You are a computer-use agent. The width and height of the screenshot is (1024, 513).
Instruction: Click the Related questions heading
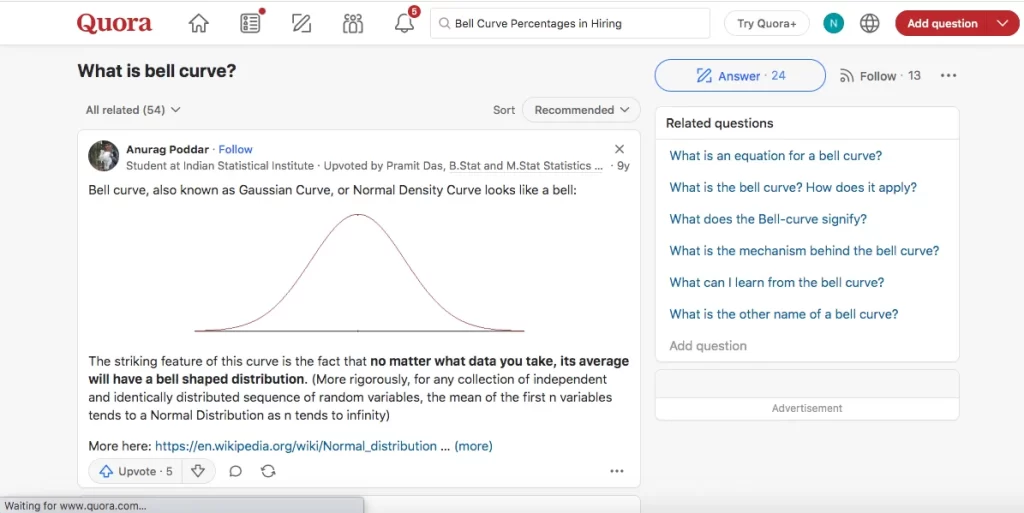tap(720, 123)
